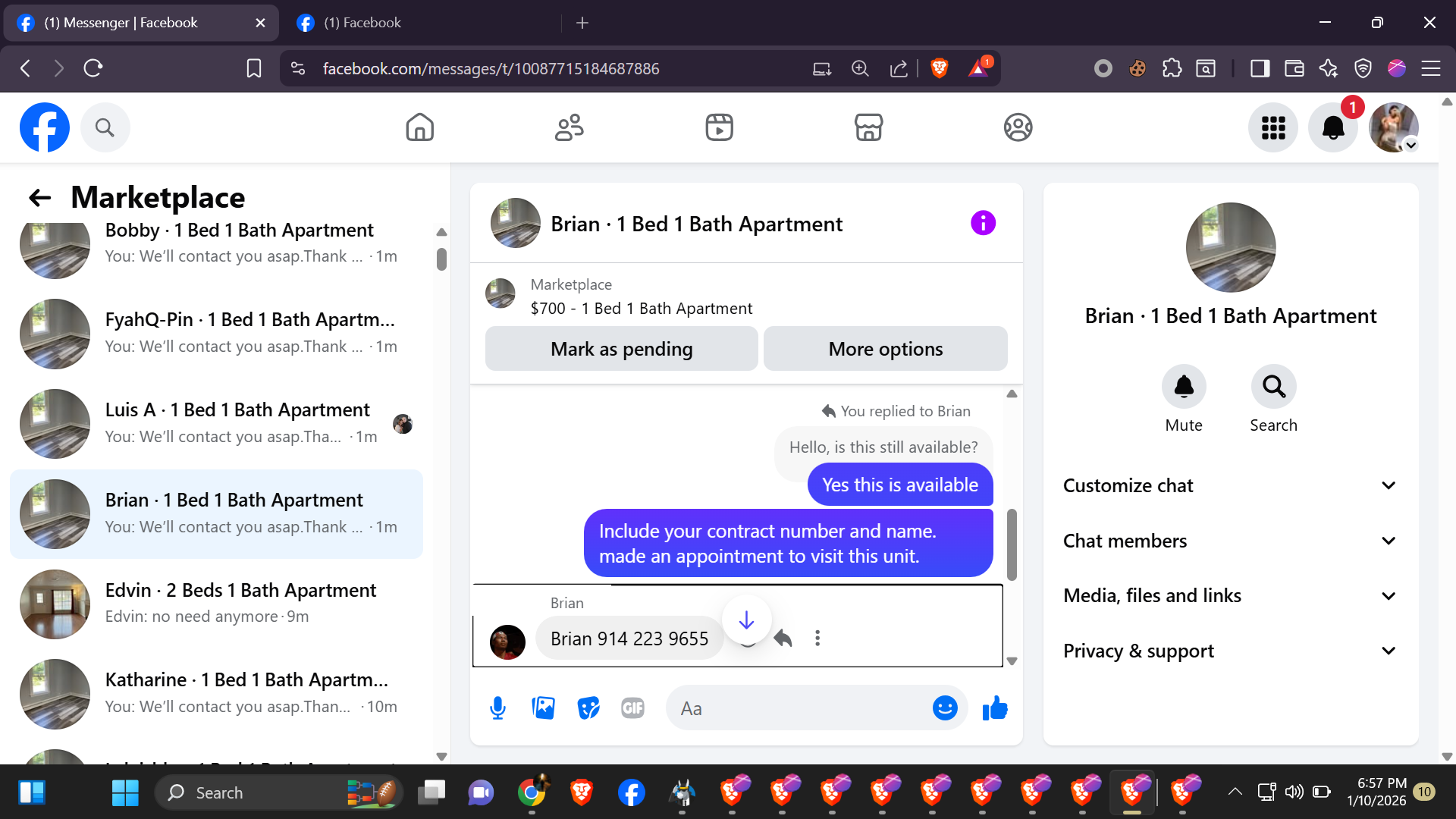The image size is (1456, 819).
Task: Click the chat messages vertical scrollbar
Action: tap(1012, 544)
